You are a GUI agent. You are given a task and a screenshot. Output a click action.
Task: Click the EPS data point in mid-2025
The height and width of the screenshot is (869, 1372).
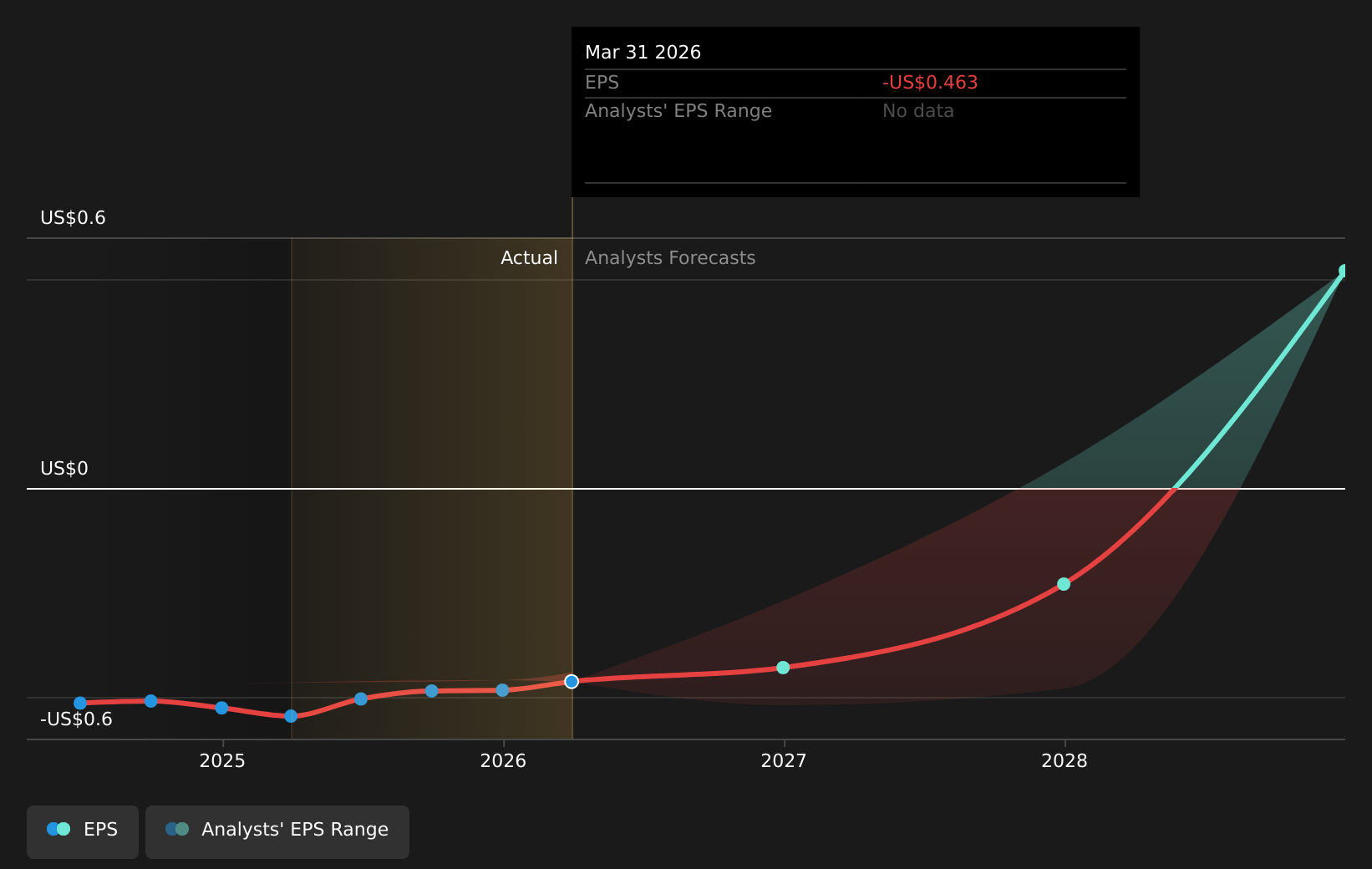click(x=361, y=699)
